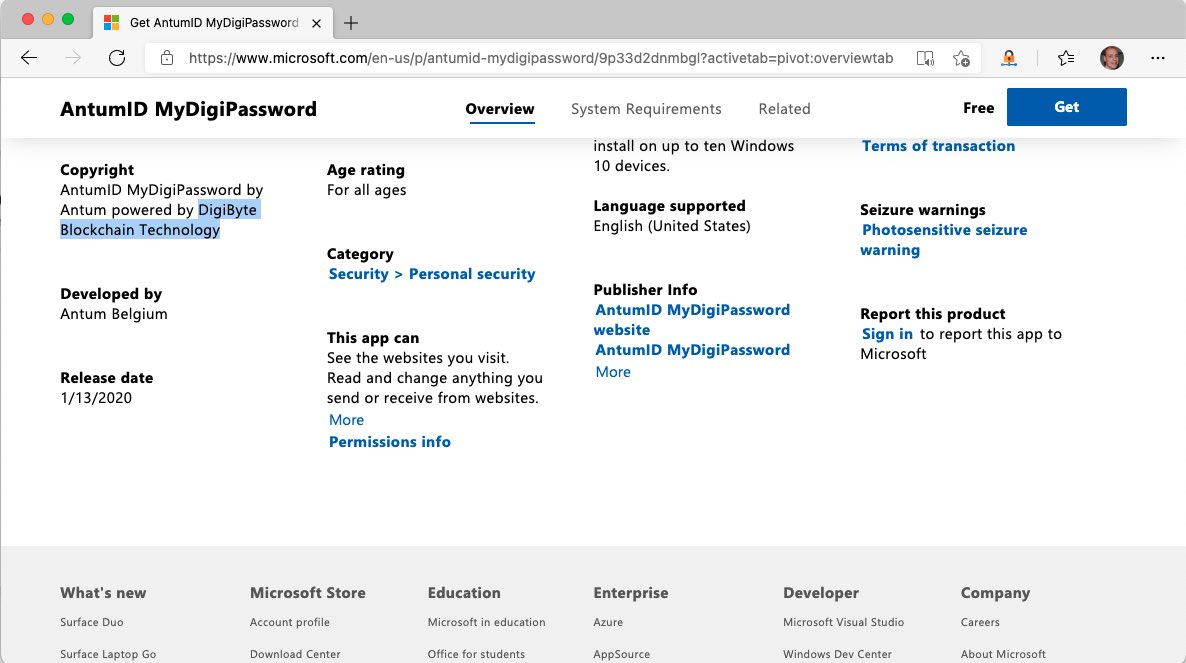Click the highlighted DigiByte text
The height and width of the screenshot is (663, 1186).
point(228,210)
